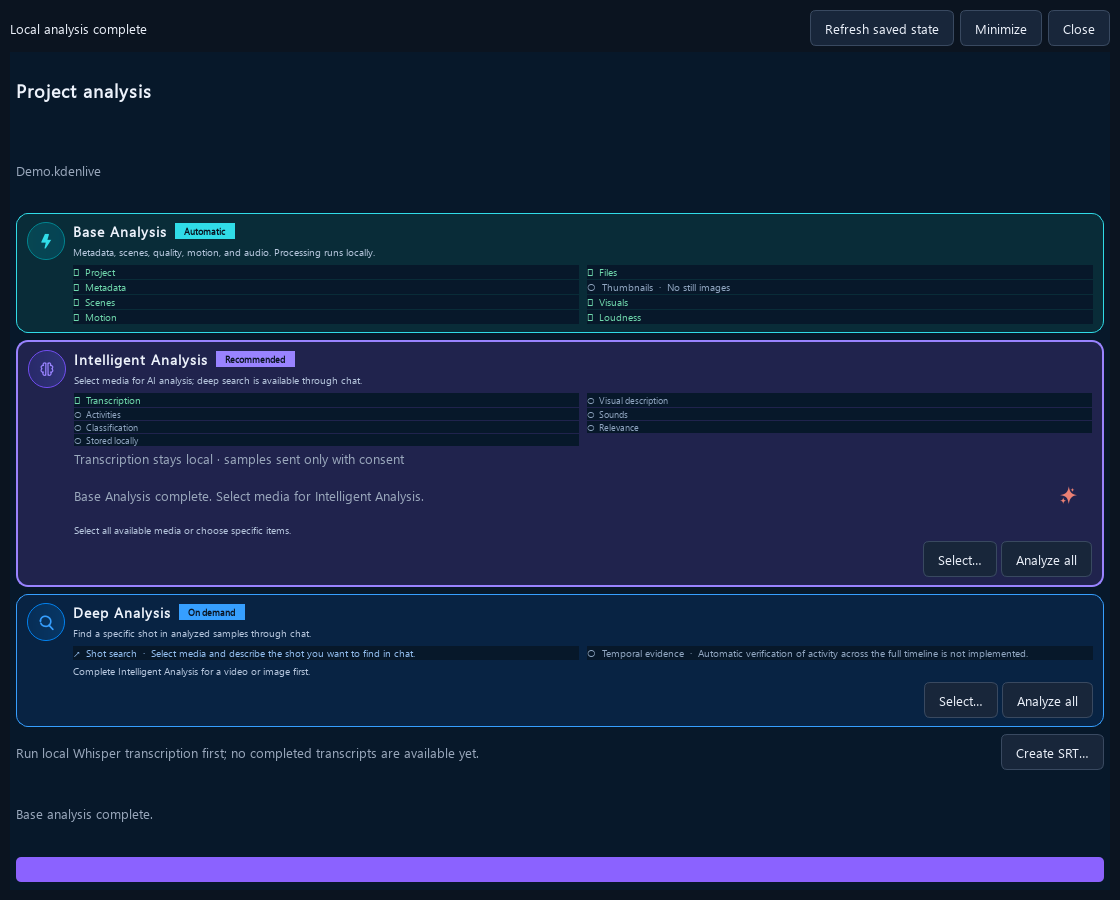Select the Scenes row
The image size is (1120, 900).
[x=326, y=302]
